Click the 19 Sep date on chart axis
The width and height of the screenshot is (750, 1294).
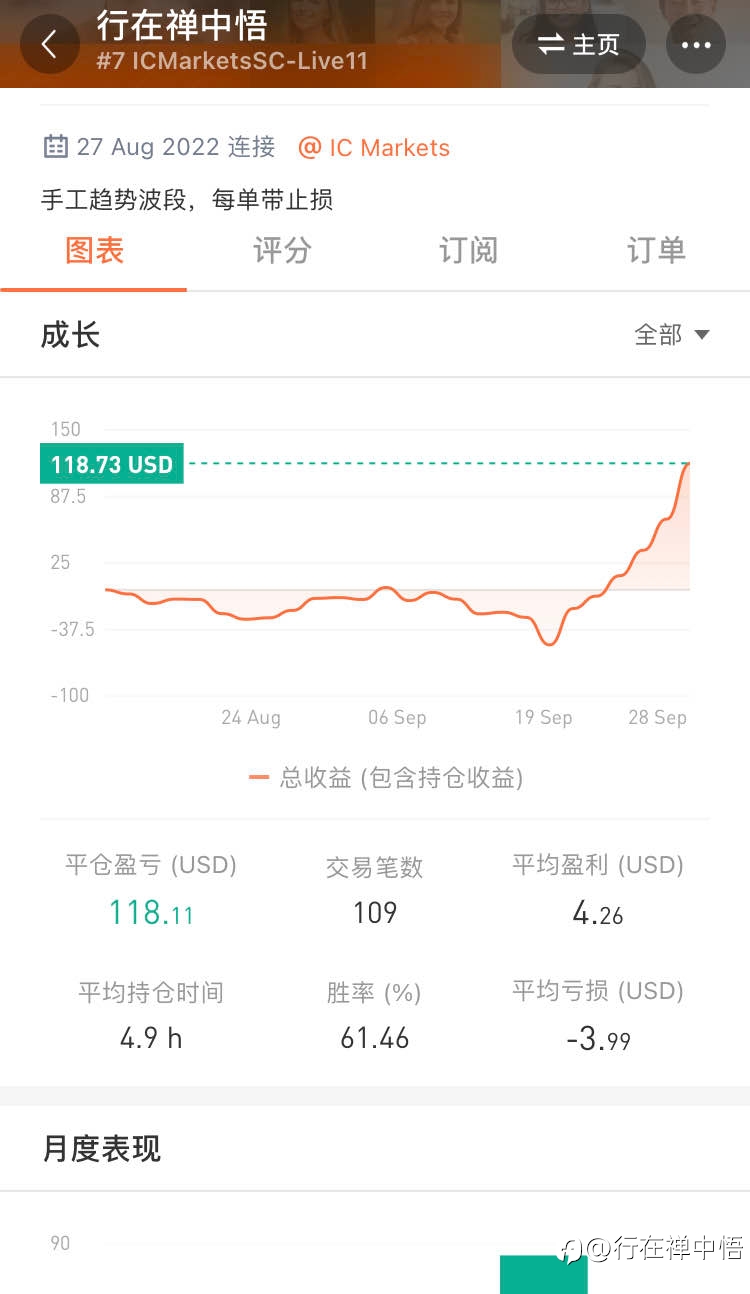click(543, 718)
